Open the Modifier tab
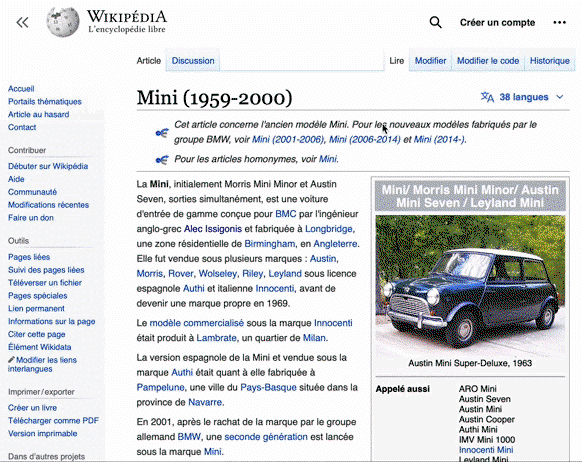The width and height of the screenshot is (582, 462). coord(430,60)
